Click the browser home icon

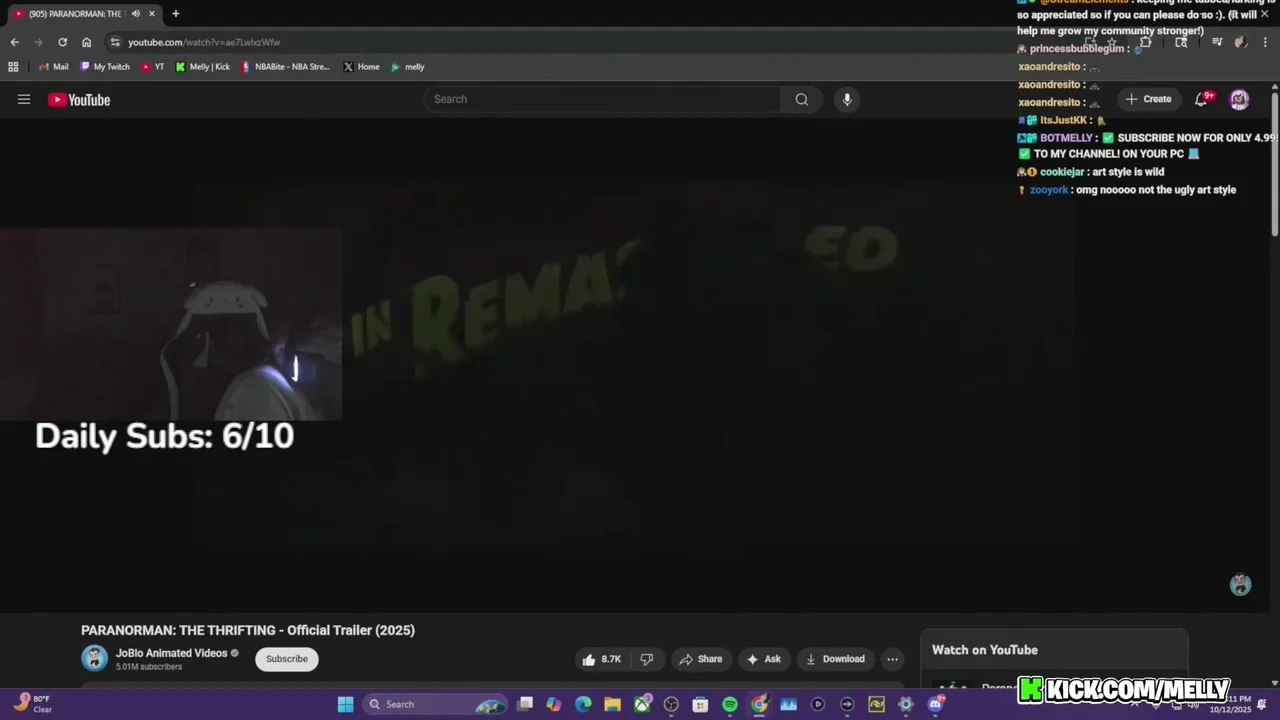point(87,42)
